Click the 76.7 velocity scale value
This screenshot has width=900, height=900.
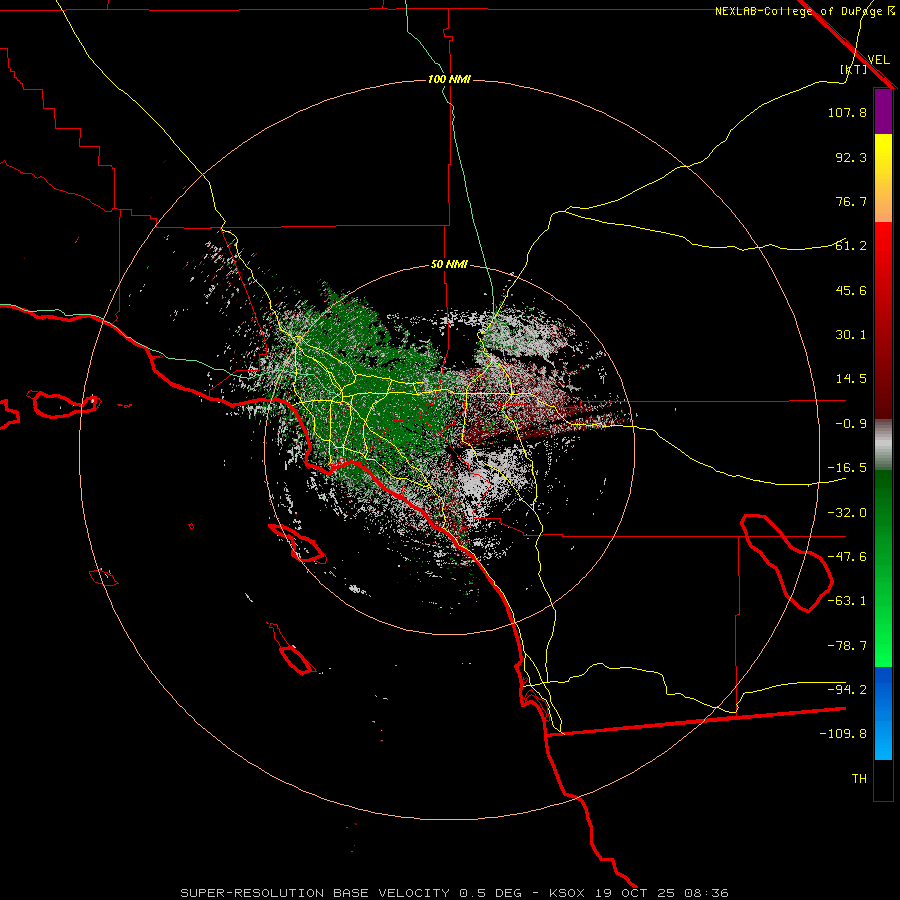pos(851,201)
